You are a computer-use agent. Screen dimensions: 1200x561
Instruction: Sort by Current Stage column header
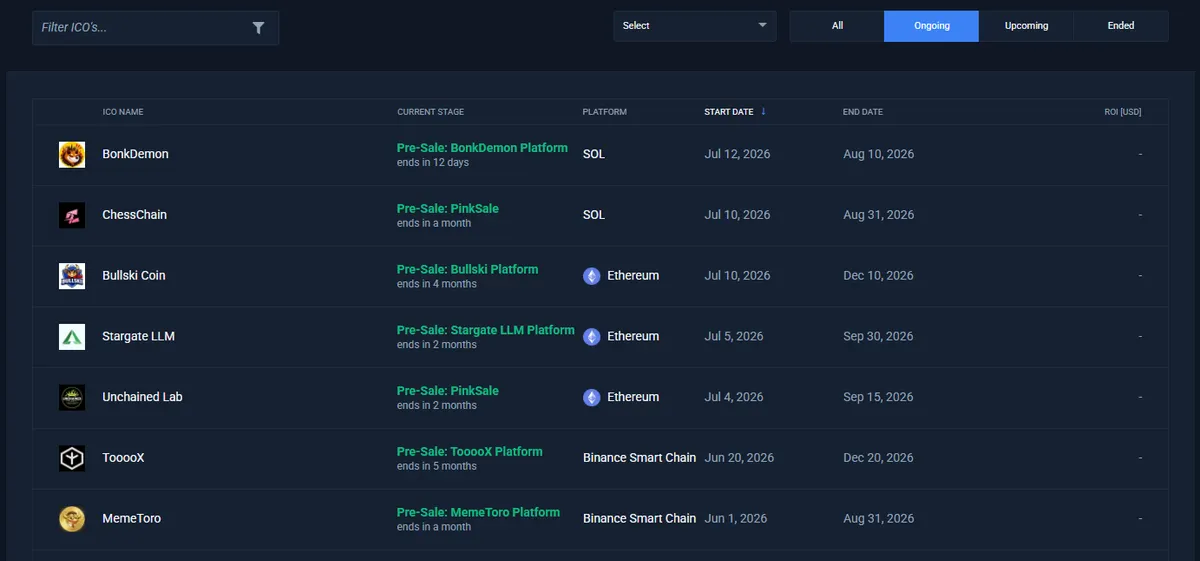(x=430, y=112)
